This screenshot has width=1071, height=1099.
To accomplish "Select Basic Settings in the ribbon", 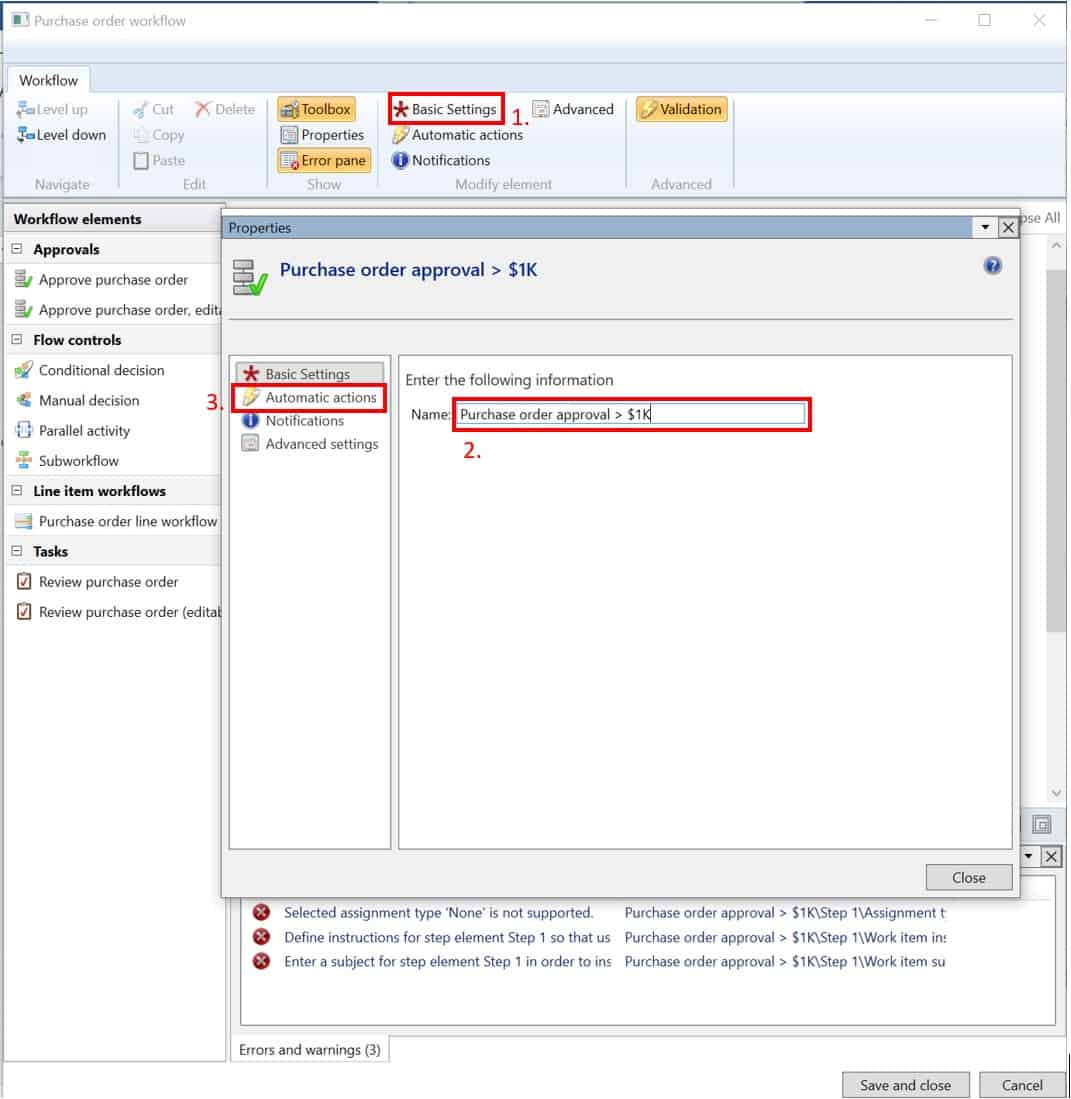I will coord(446,109).
